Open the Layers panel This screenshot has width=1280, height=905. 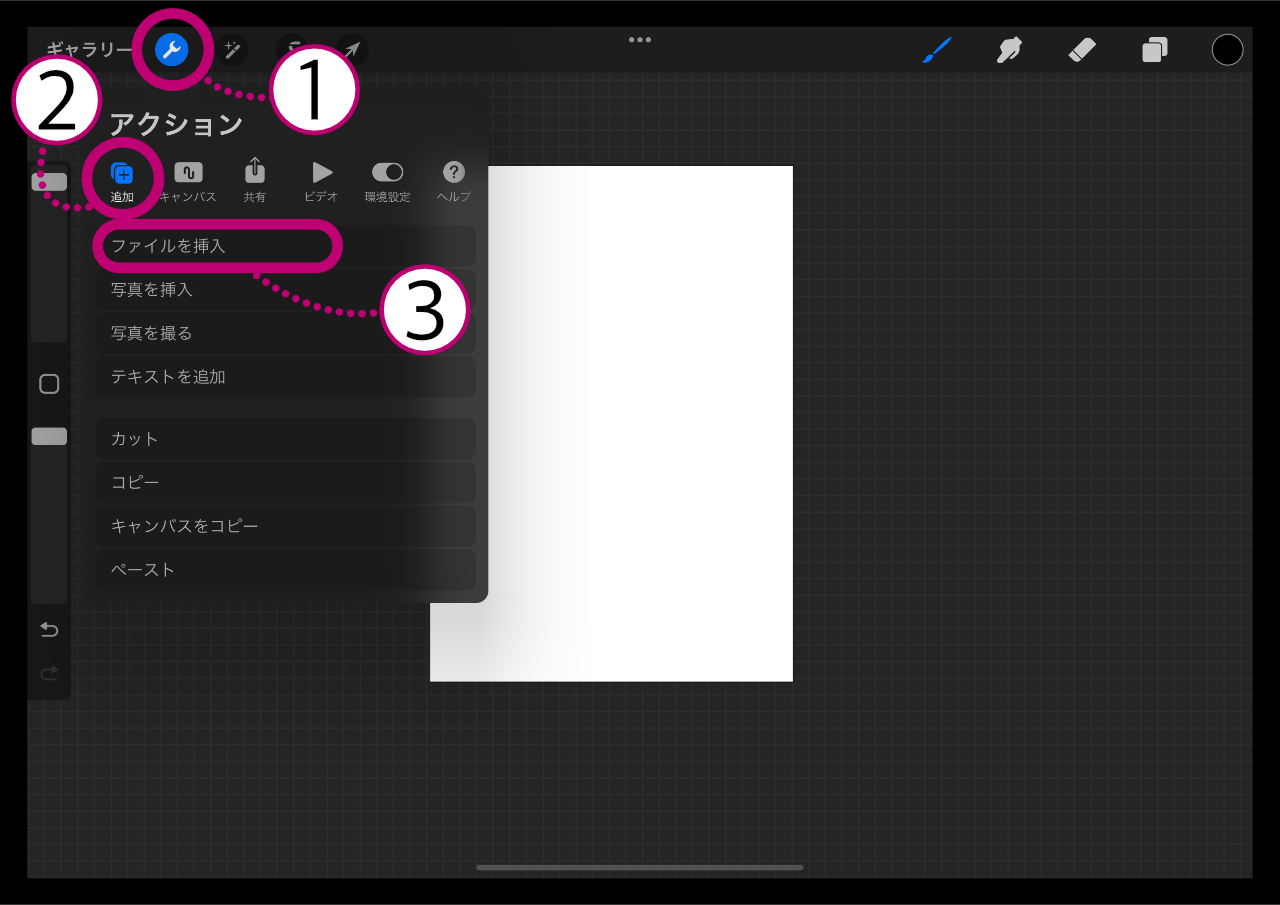click(1155, 50)
